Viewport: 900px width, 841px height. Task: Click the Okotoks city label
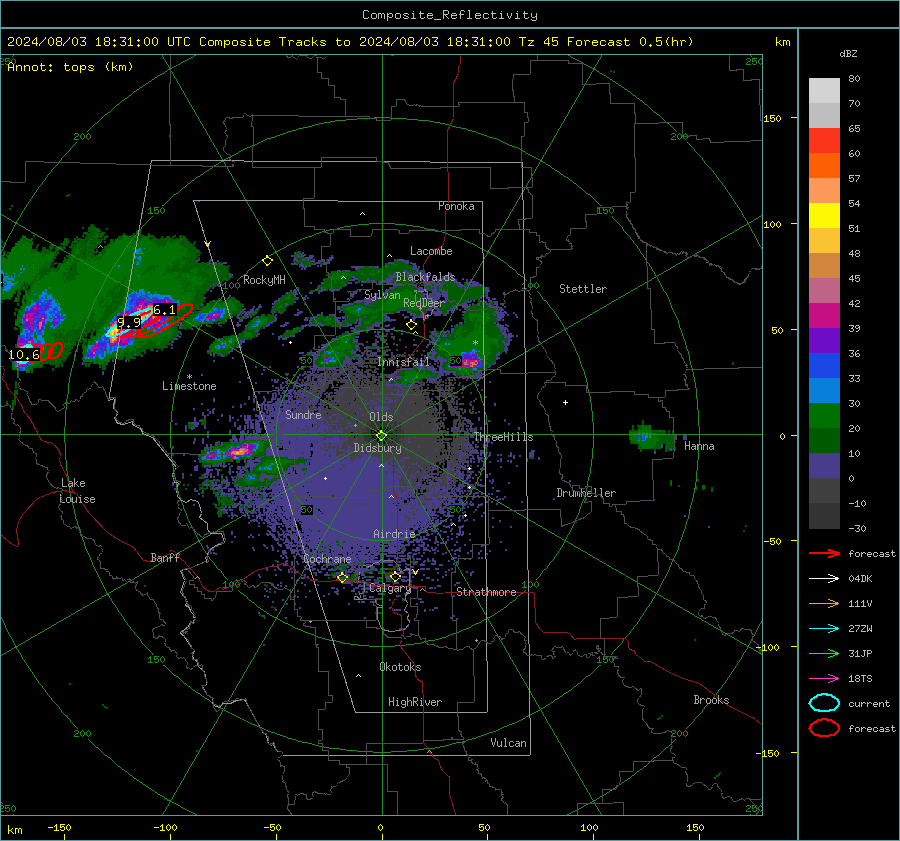pyautogui.click(x=400, y=667)
